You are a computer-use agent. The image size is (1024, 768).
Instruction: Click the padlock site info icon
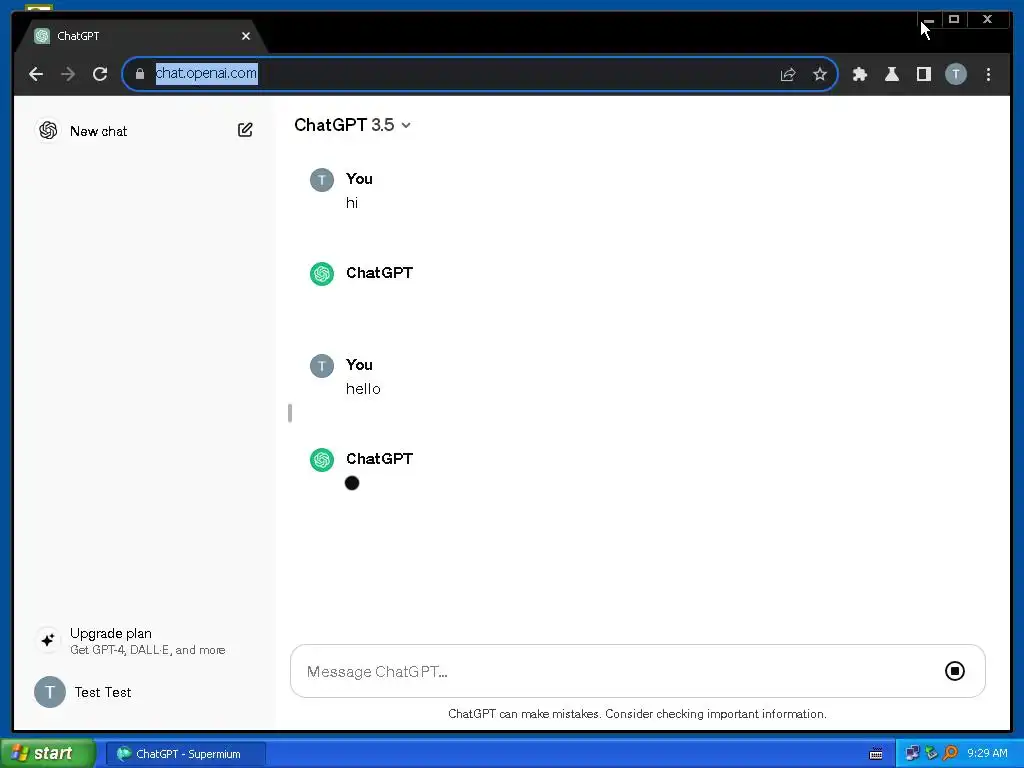coord(140,74)
